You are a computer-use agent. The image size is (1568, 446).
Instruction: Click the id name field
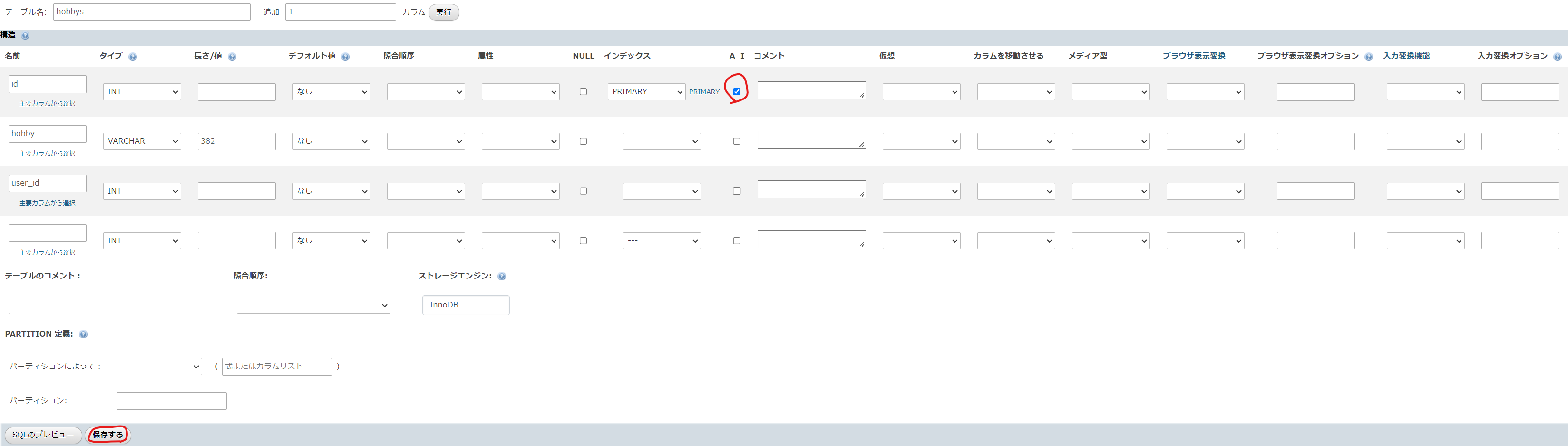(48, 84)
